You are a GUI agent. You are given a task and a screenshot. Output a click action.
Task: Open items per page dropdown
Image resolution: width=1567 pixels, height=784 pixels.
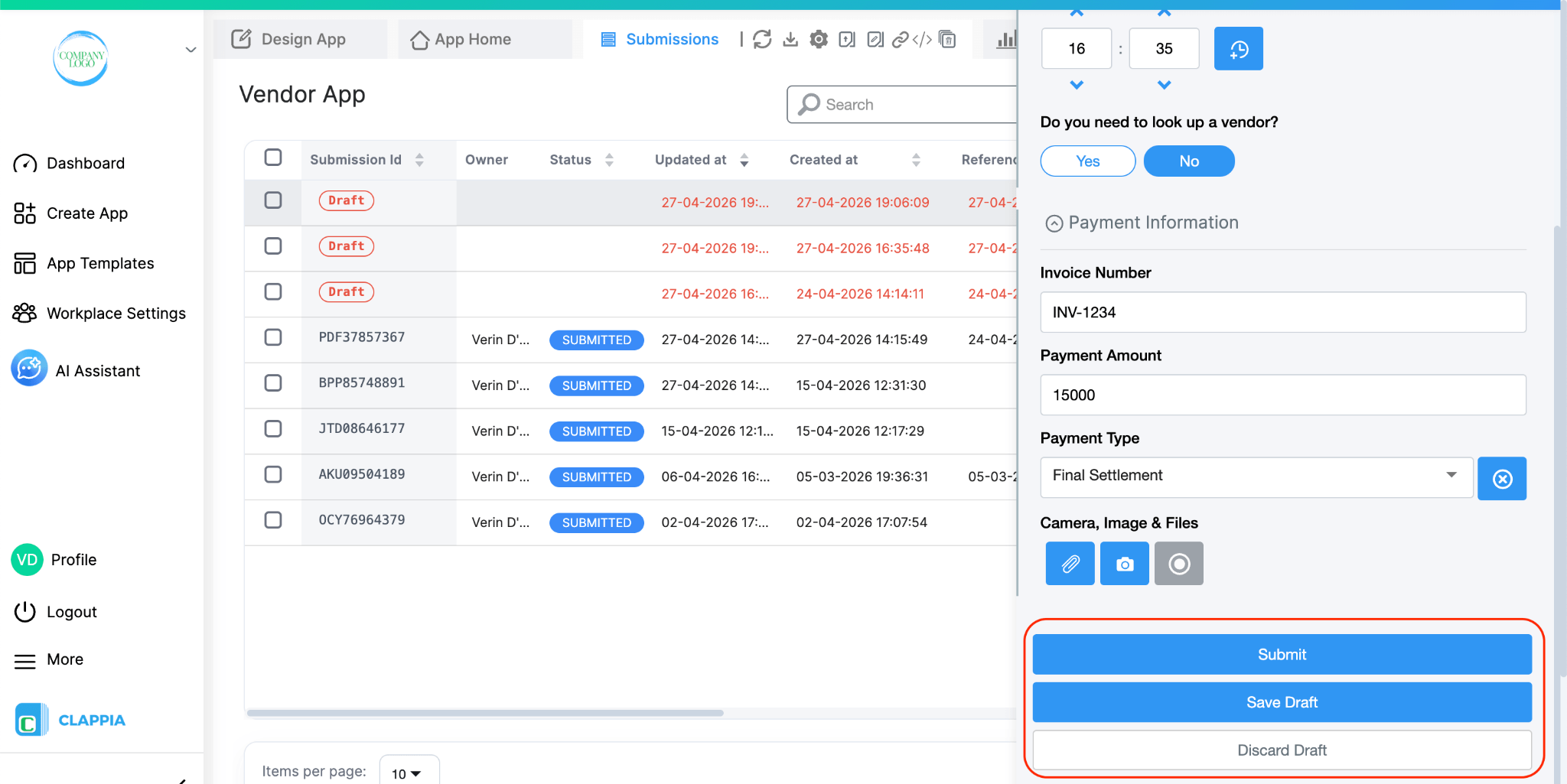409,773
